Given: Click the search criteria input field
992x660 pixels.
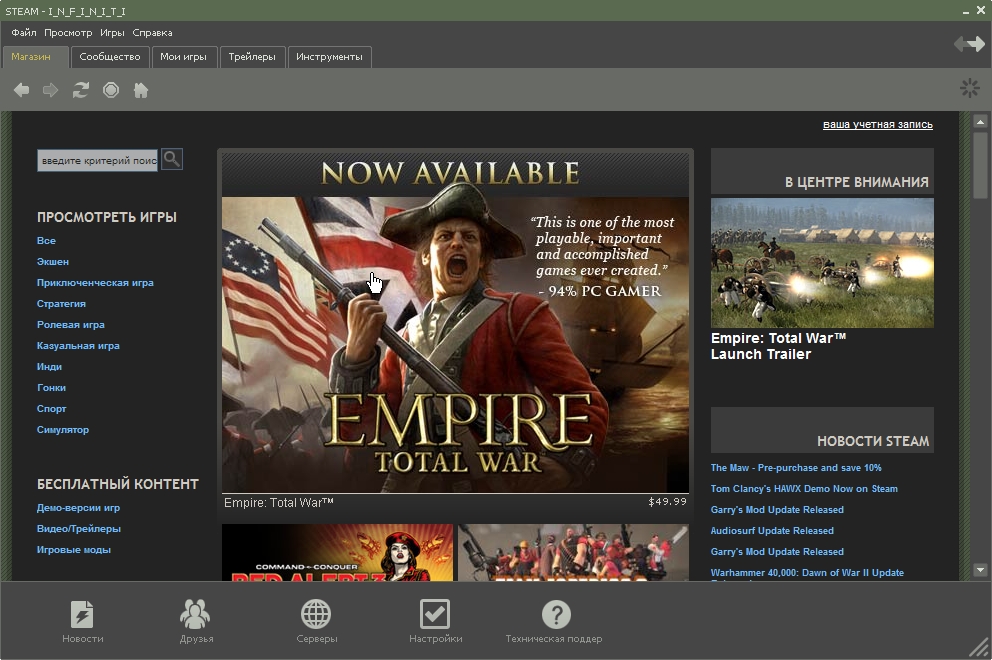Looking at the screenshot, I should coord(97,160).
